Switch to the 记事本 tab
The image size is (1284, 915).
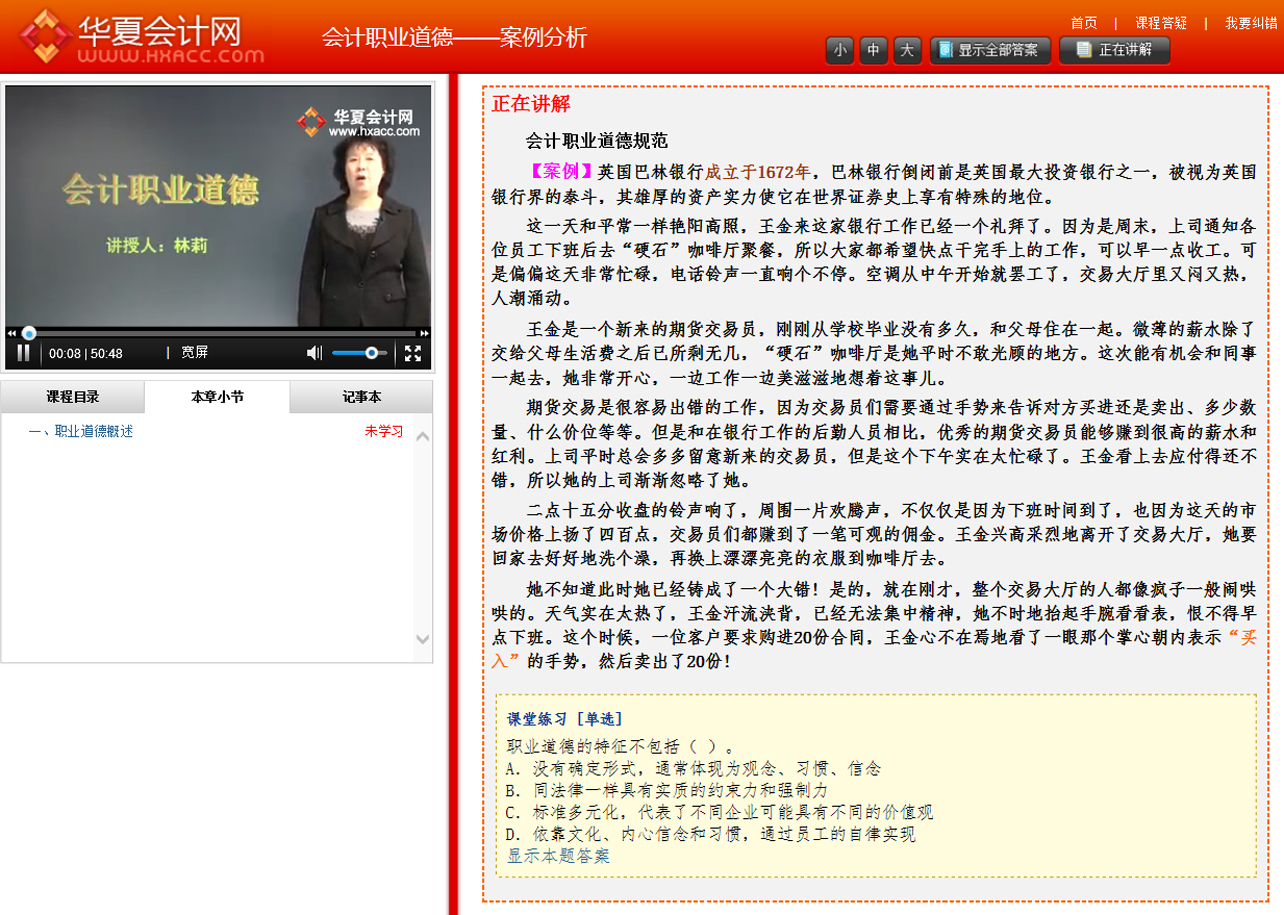click(x=361, y=397)
